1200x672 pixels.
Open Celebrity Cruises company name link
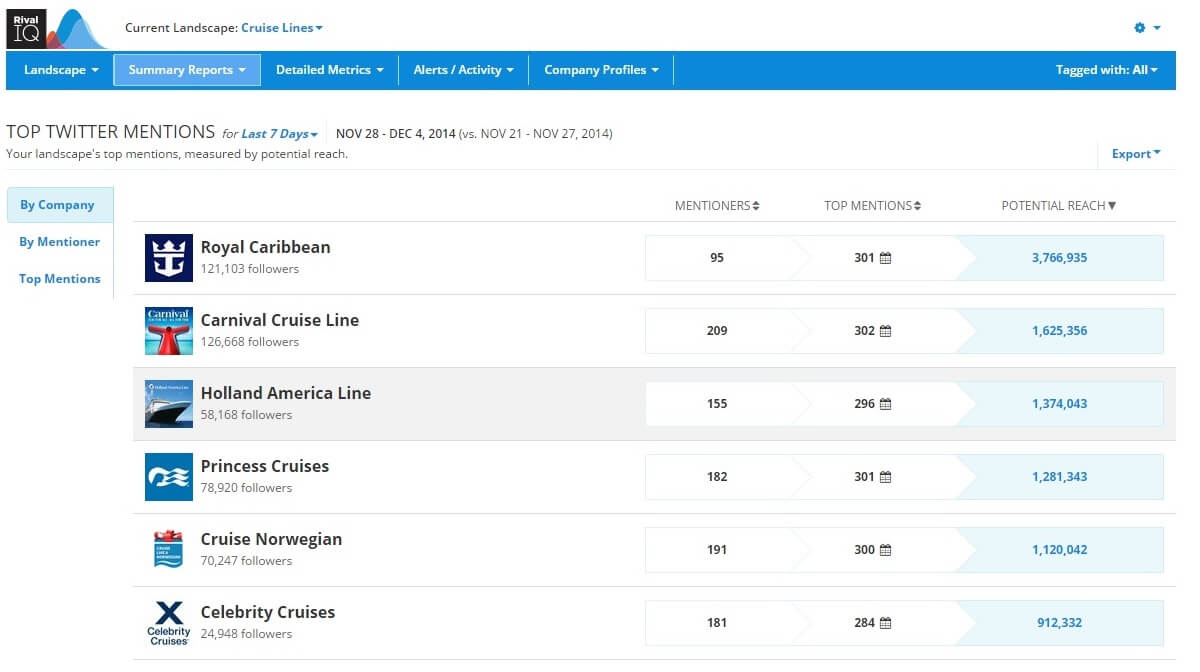coord(268,612)
